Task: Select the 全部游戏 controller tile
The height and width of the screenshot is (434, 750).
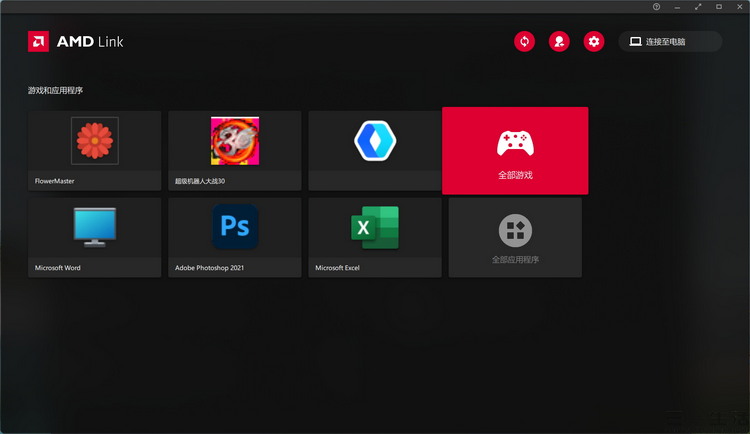Action: pos(515,151)
